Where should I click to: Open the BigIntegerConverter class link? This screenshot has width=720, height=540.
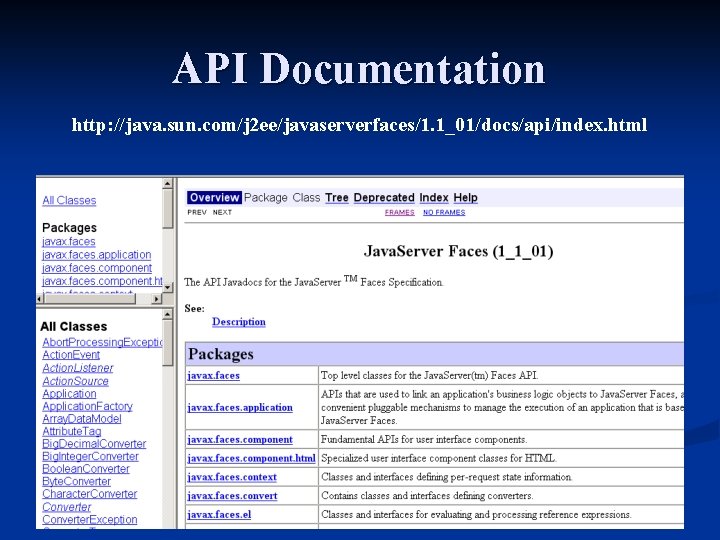pyautogui.click(x=90, y=456)
